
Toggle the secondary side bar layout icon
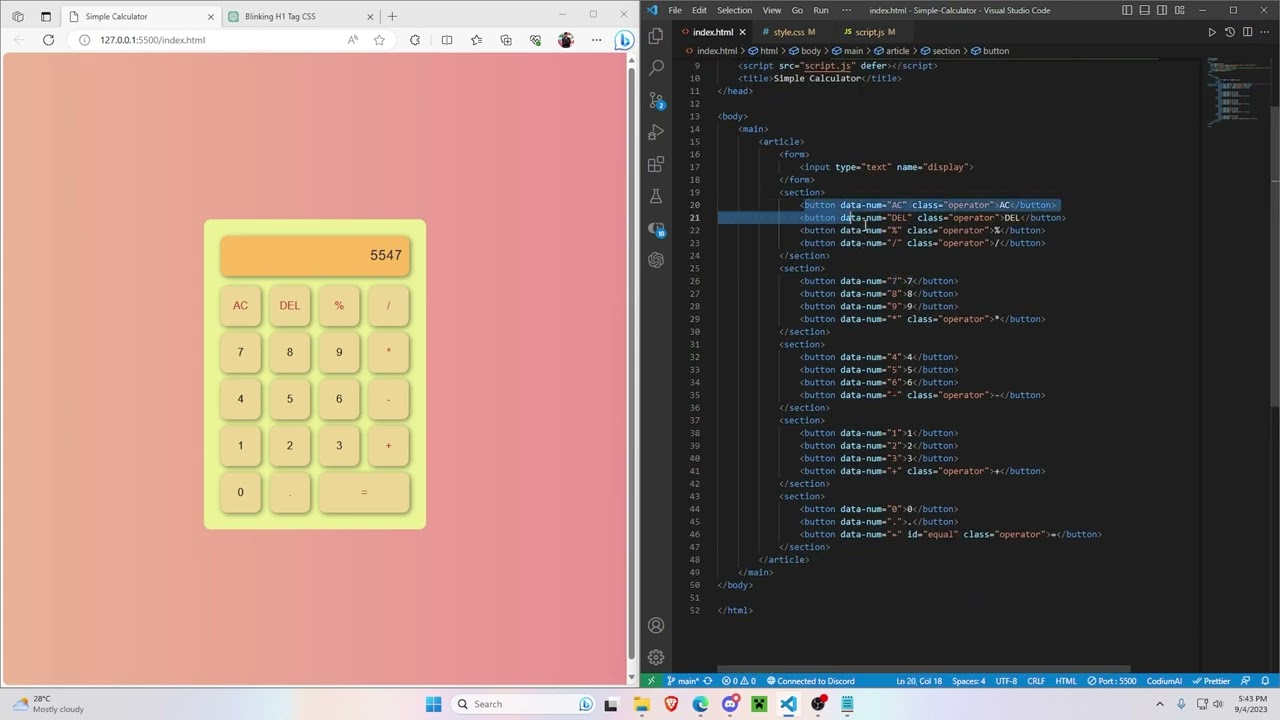pos(1162,10)
